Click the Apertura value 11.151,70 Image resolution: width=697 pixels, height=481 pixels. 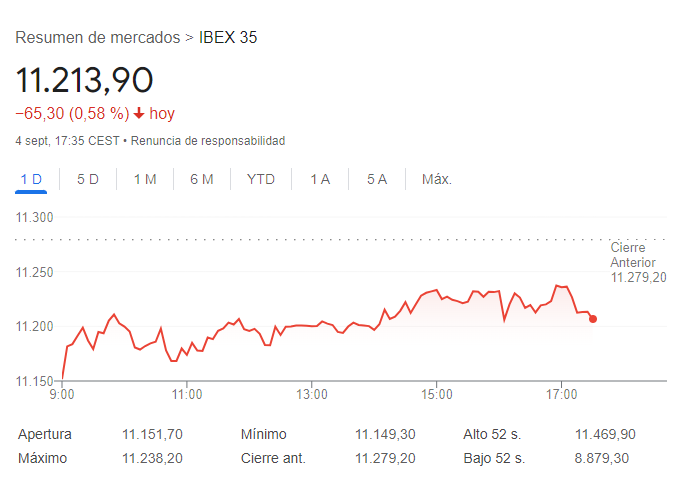152,434
